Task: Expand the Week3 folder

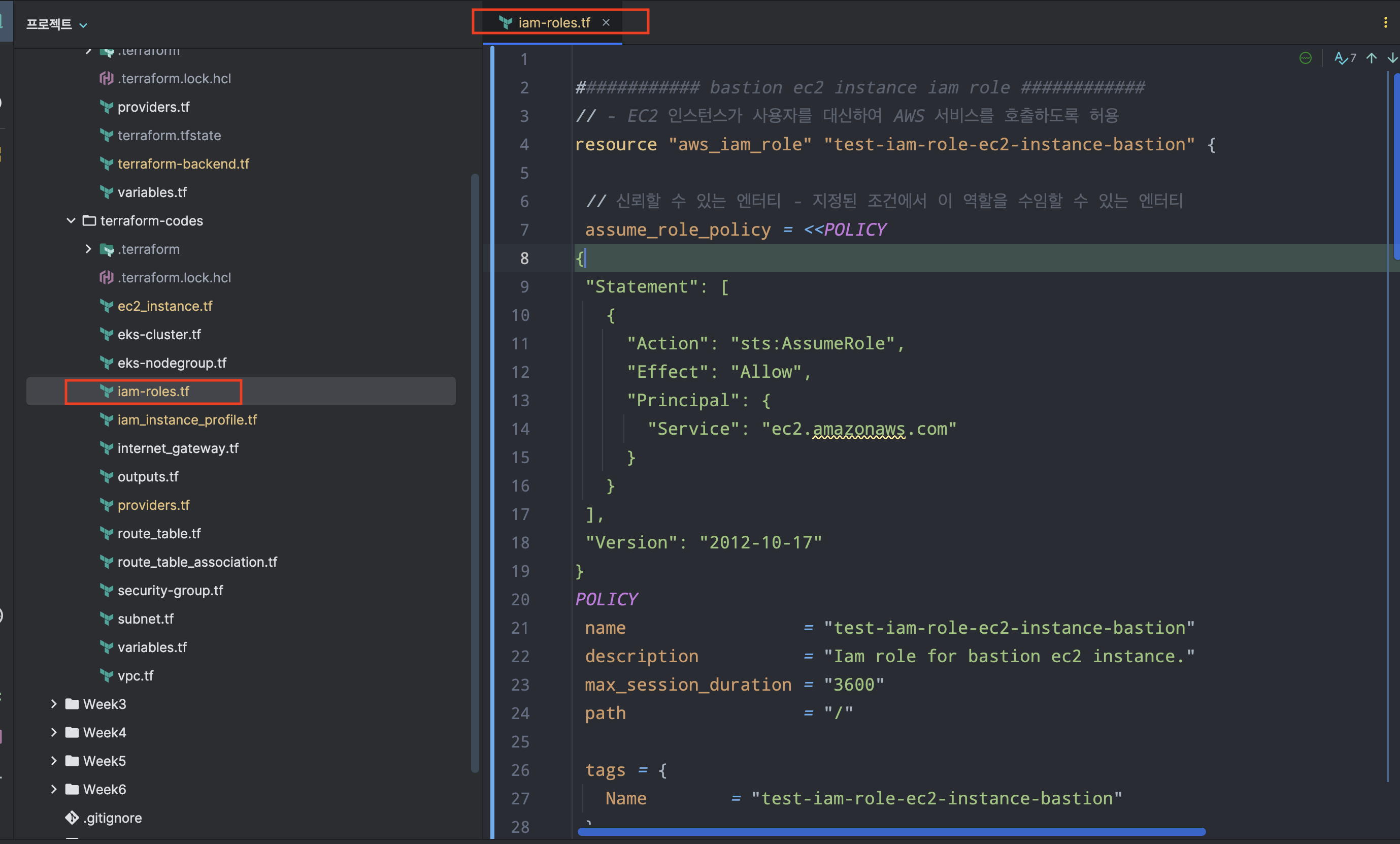Action: click(54, 704)
